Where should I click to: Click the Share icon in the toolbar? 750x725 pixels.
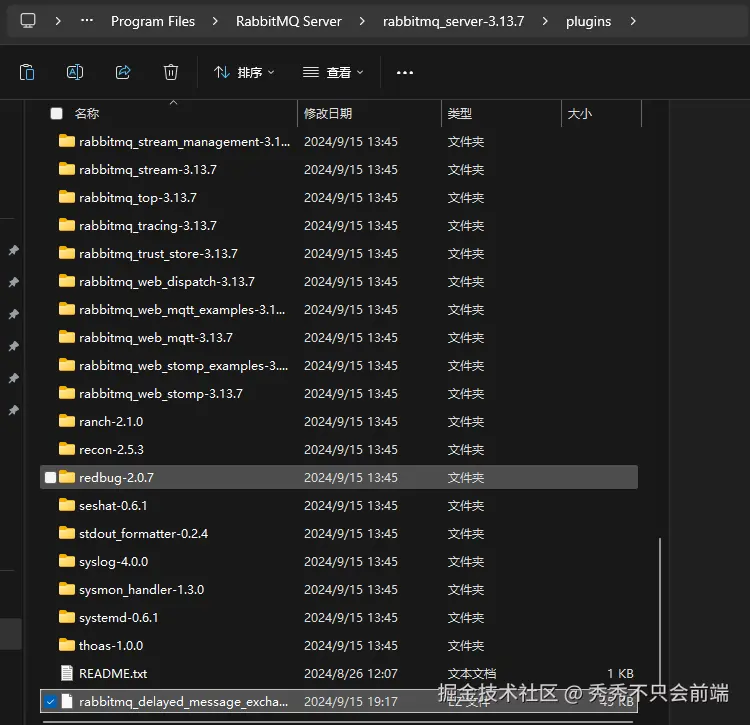123,73
